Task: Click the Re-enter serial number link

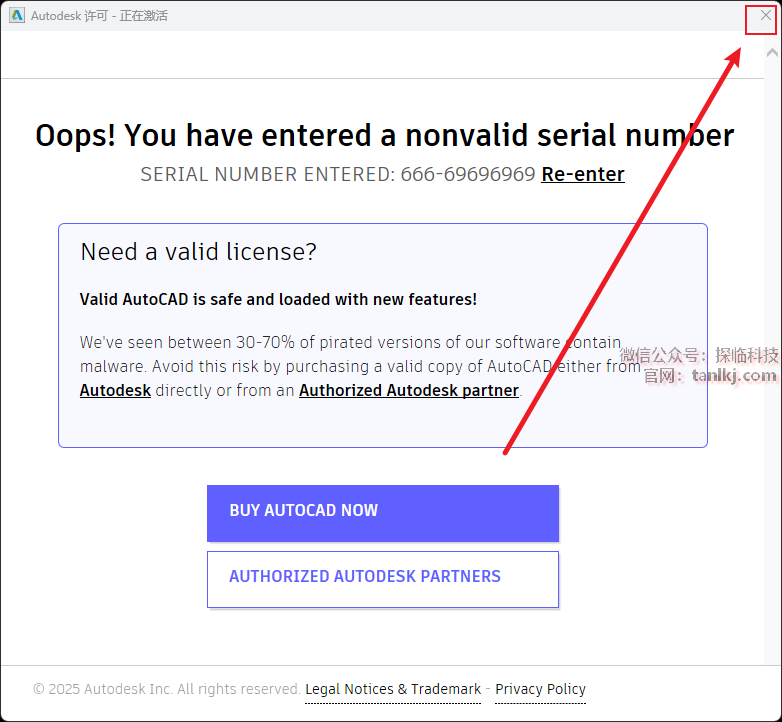Action: tap(583, 175)
